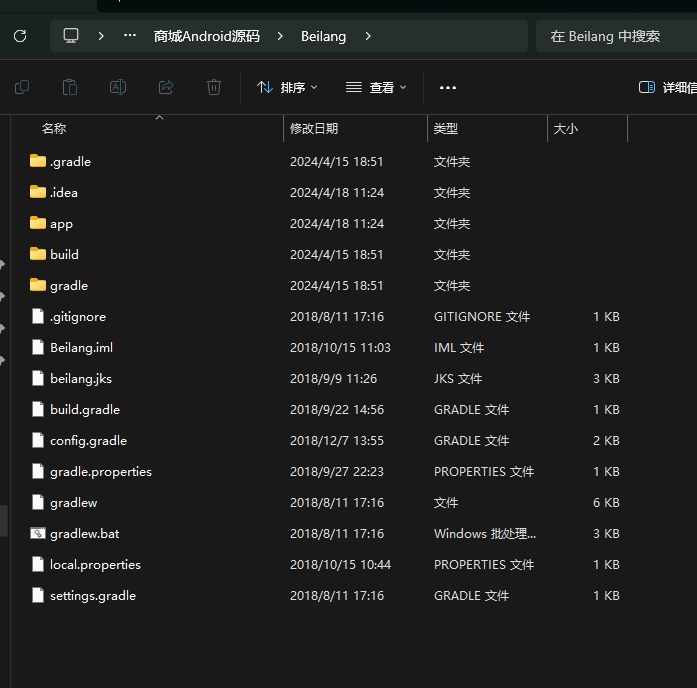Focus the 在 Beilang 中搜索 search box
The width and height of the screenshot is (697, 688).
tap(616, 36)
